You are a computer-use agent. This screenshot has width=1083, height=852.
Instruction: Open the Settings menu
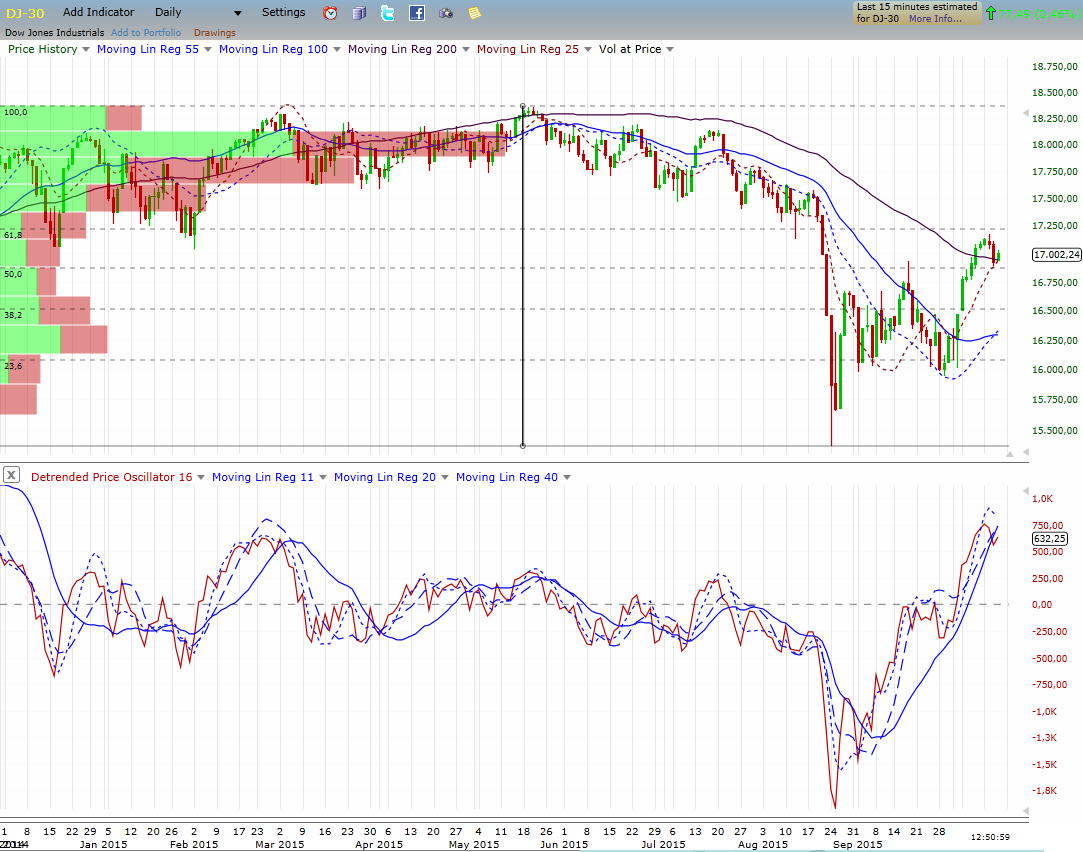click(x=284, y=12)
